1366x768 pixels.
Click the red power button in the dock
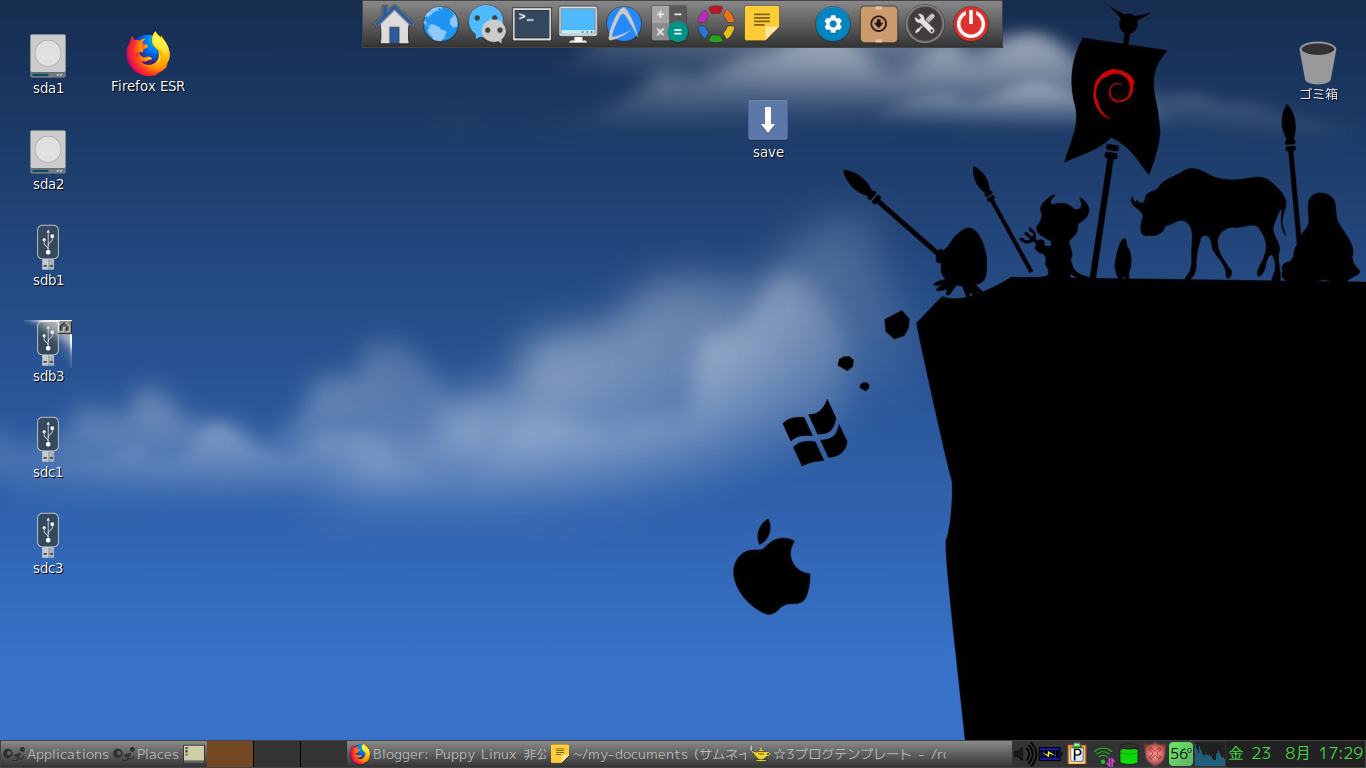point(971,24)
